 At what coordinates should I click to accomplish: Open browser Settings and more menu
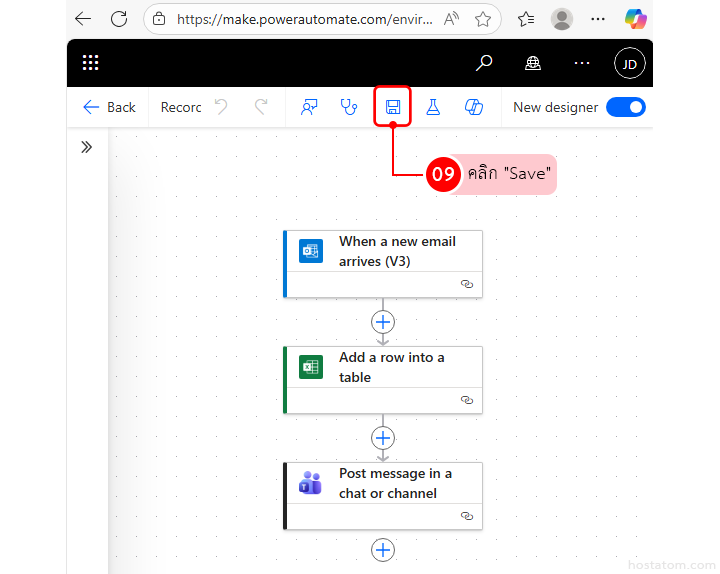pyautogui.click(x=598, y=19)
